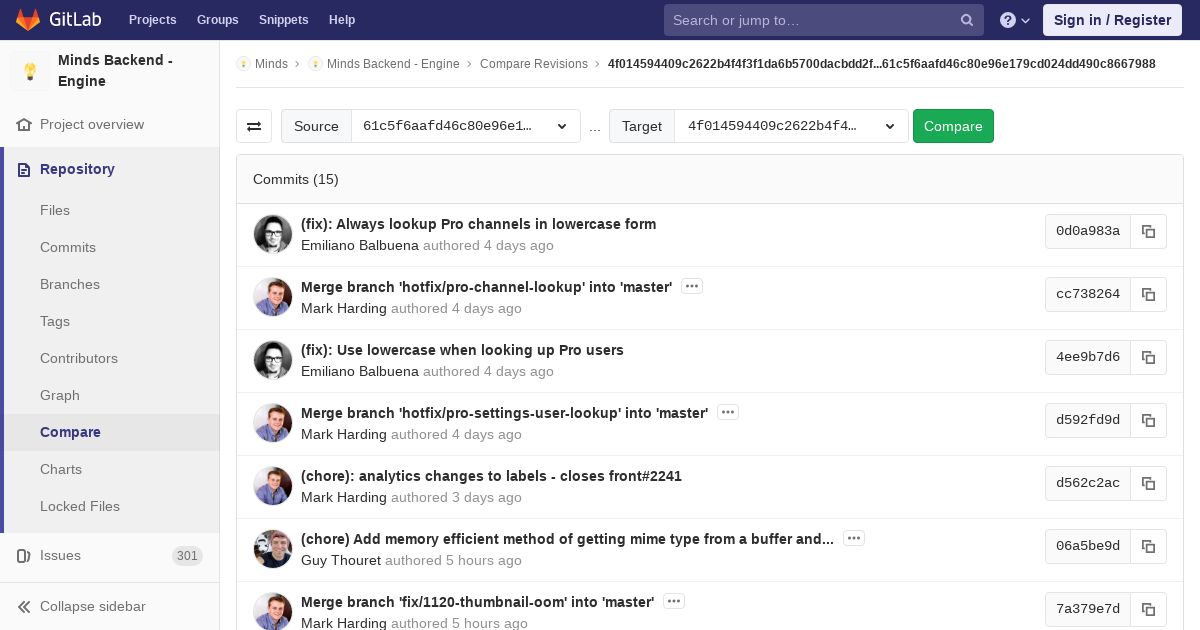Click Project overview in sidebar

pos(92,125)
